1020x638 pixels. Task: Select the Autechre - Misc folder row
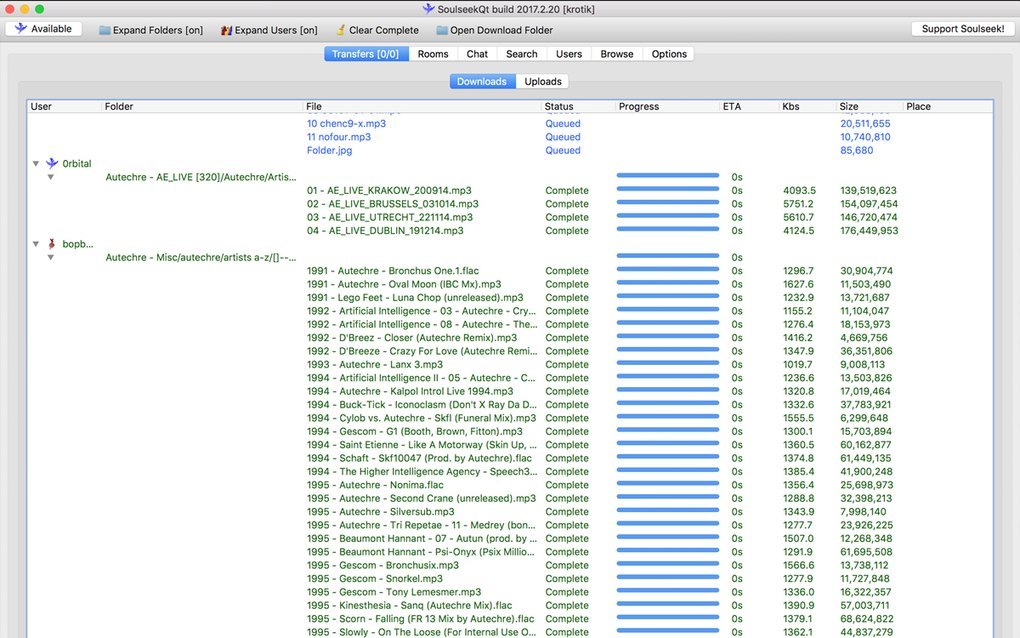pyautogui.click(x=200, y=258)
